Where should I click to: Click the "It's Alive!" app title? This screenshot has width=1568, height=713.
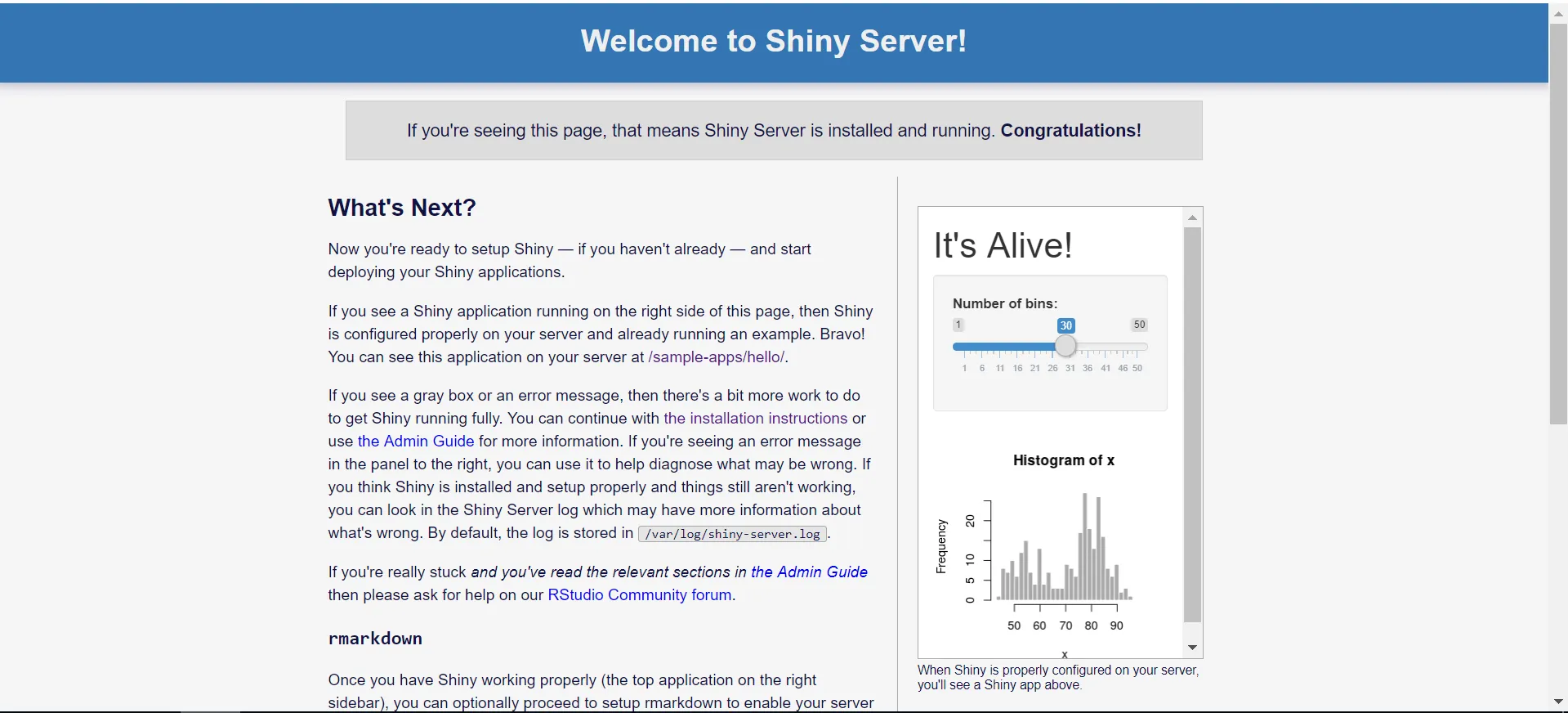coord(1003,245)
